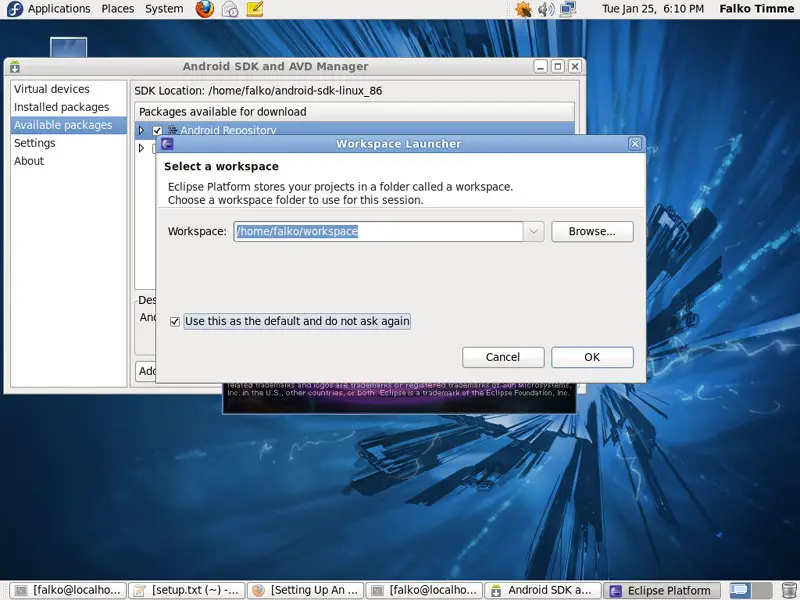The image size is (800, 600).
Task: Expand the second repository tree node
Action: pos(142,148)
